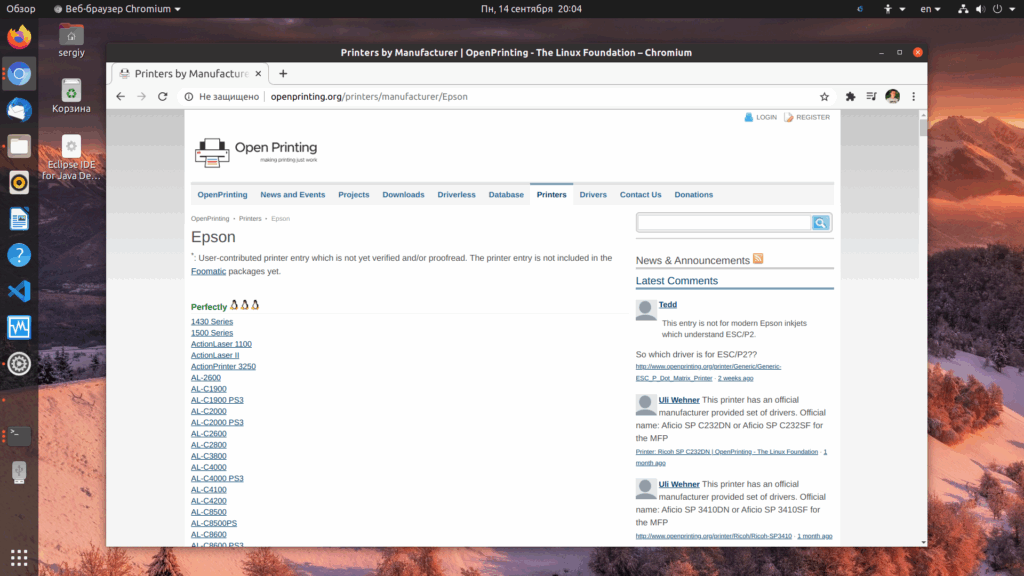Open Rhythmbox music player in the dock
The image size is (1024, 576).
coord(19,183)
